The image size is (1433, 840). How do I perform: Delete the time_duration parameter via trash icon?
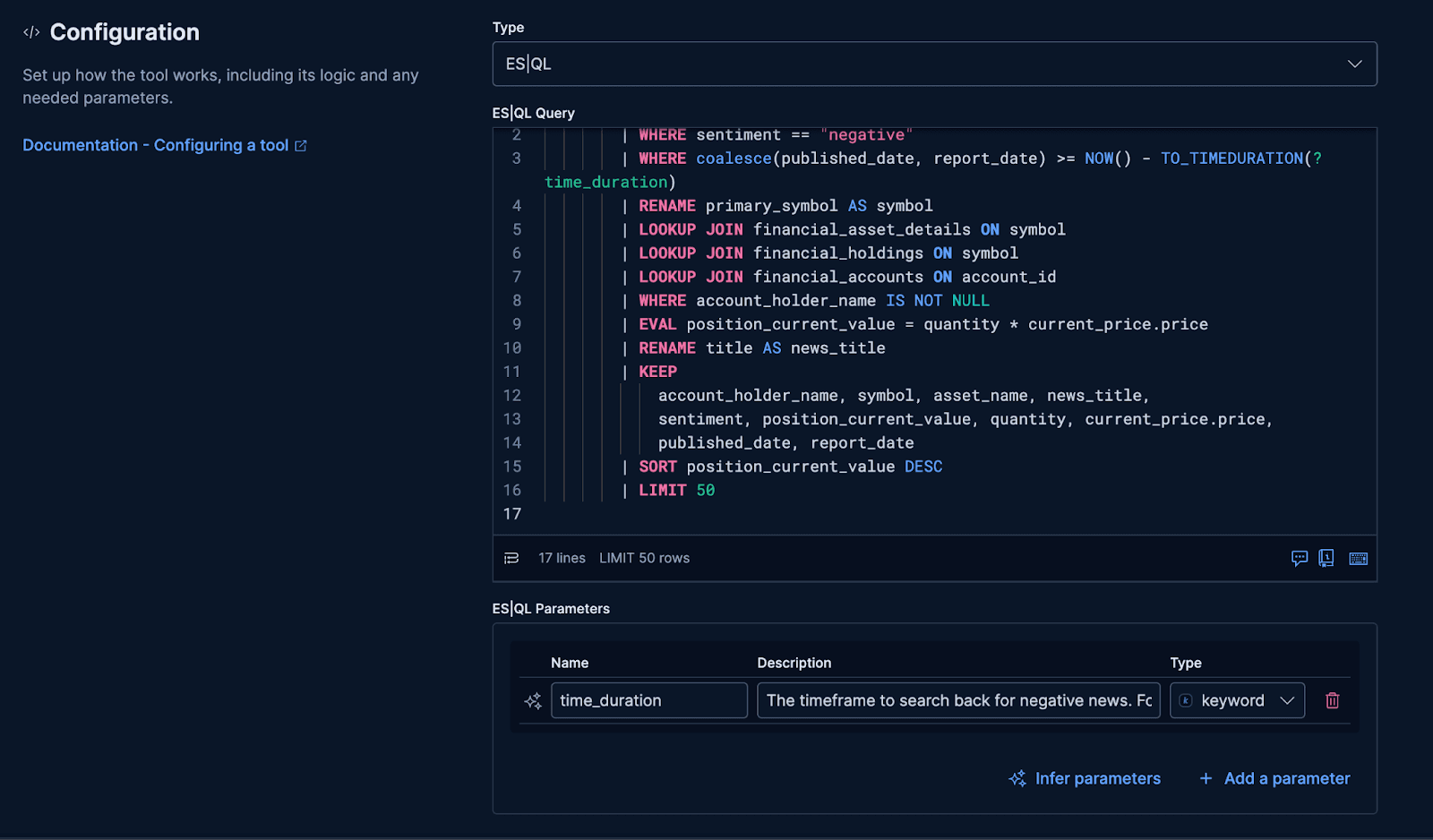pyautogui.click(x=1332, y=700)
